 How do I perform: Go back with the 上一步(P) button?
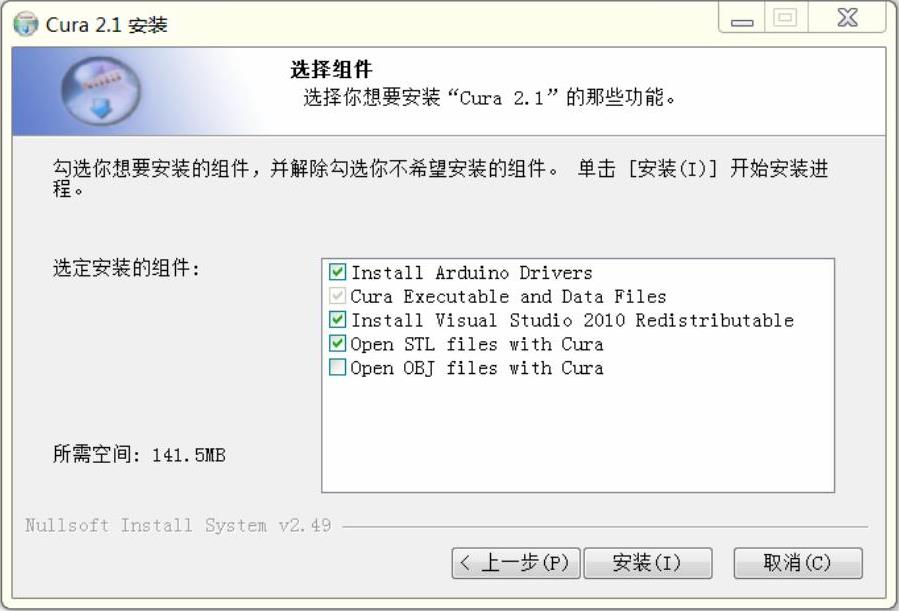[515, 563]
